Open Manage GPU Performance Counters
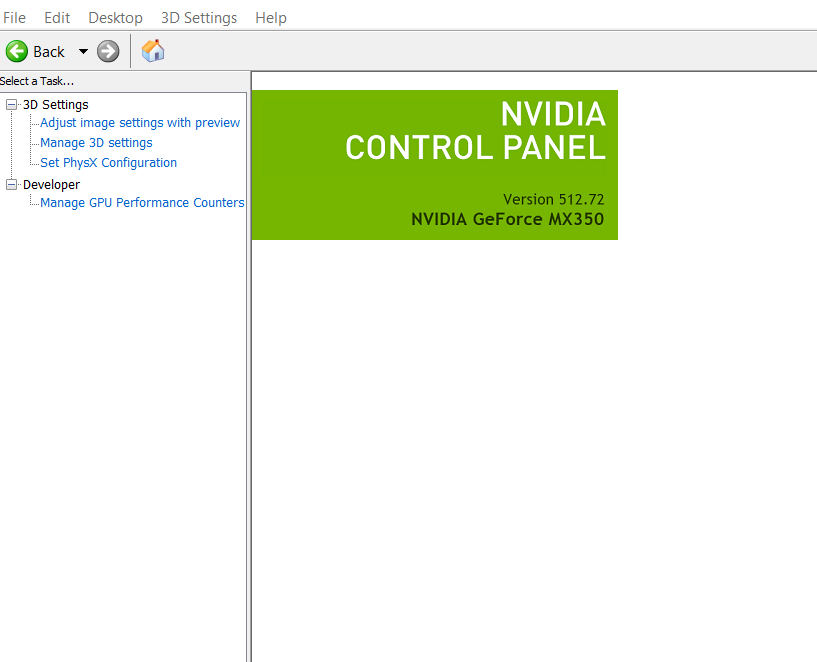The height and width of the screenshot is (662, 817). tap(142, 203)
